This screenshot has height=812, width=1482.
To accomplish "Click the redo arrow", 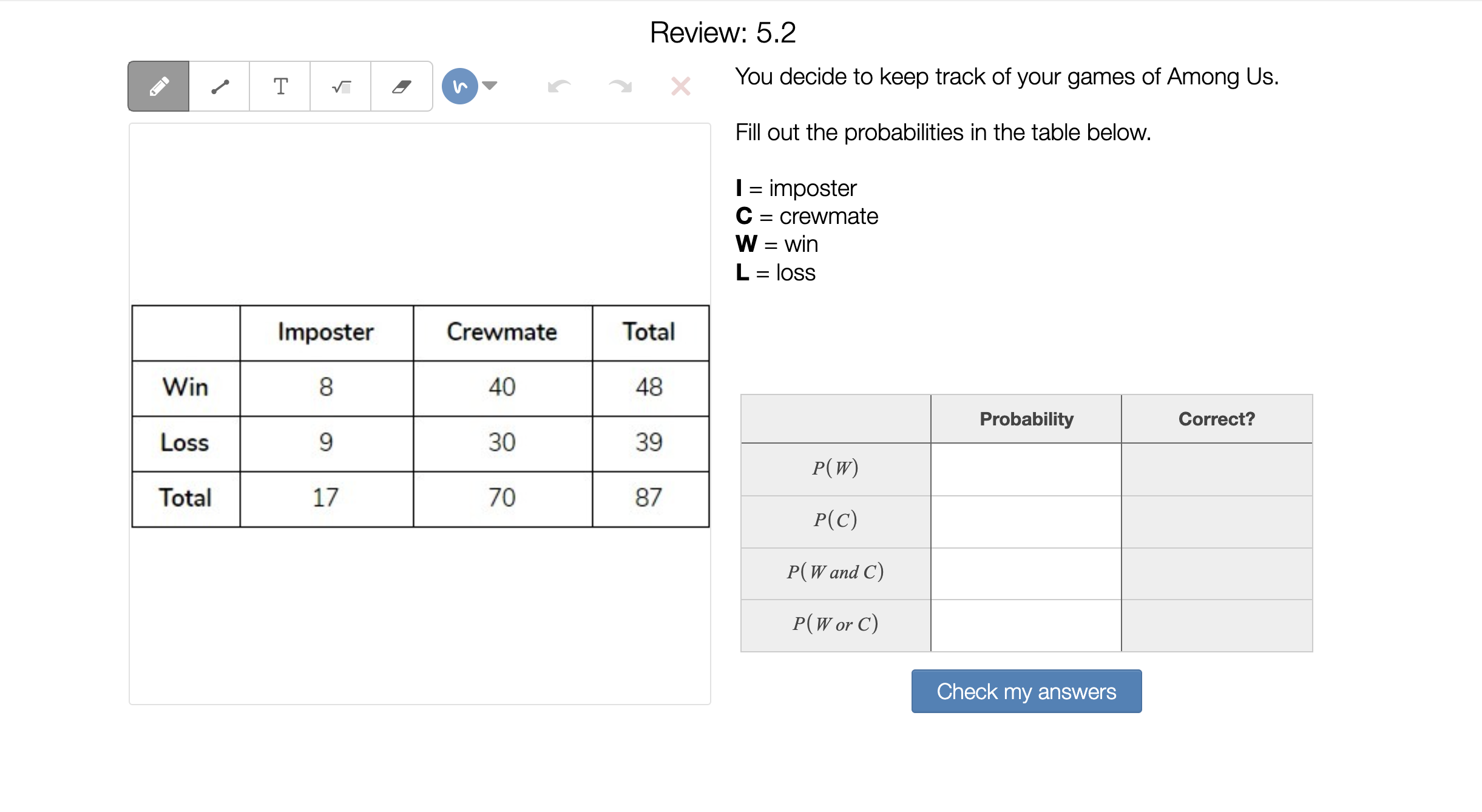I will 620,86.
